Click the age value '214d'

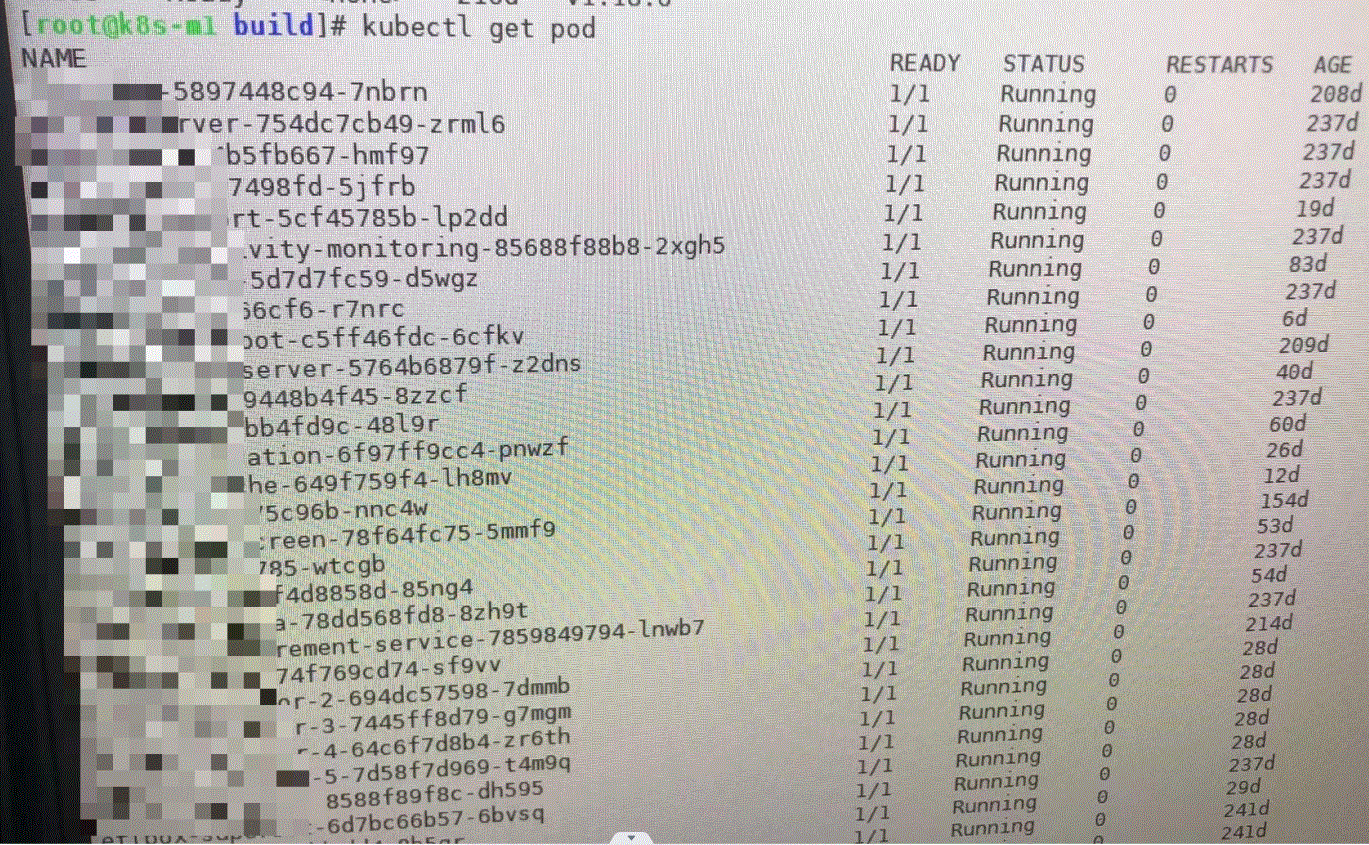[x=1269, y=624]
